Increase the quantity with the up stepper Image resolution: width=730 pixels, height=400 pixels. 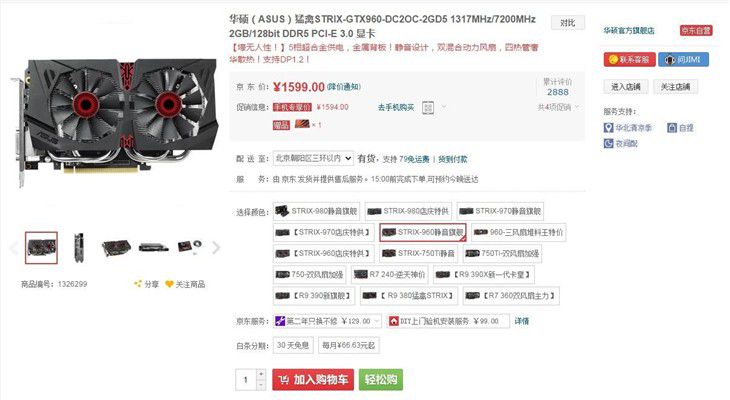(261, 374)
